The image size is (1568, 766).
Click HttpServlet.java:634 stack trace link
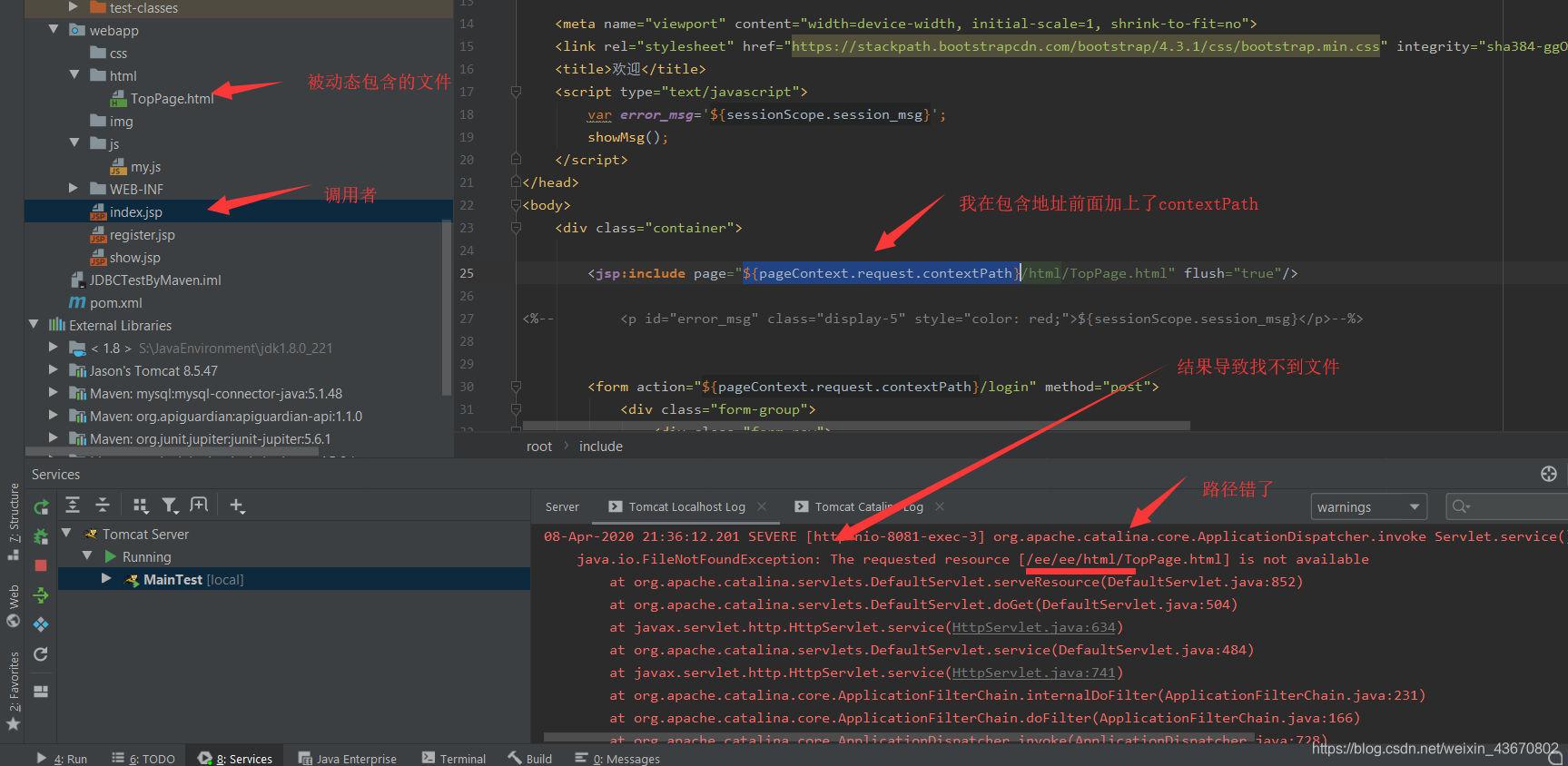pyautogui.click(x=1033, y=627)
